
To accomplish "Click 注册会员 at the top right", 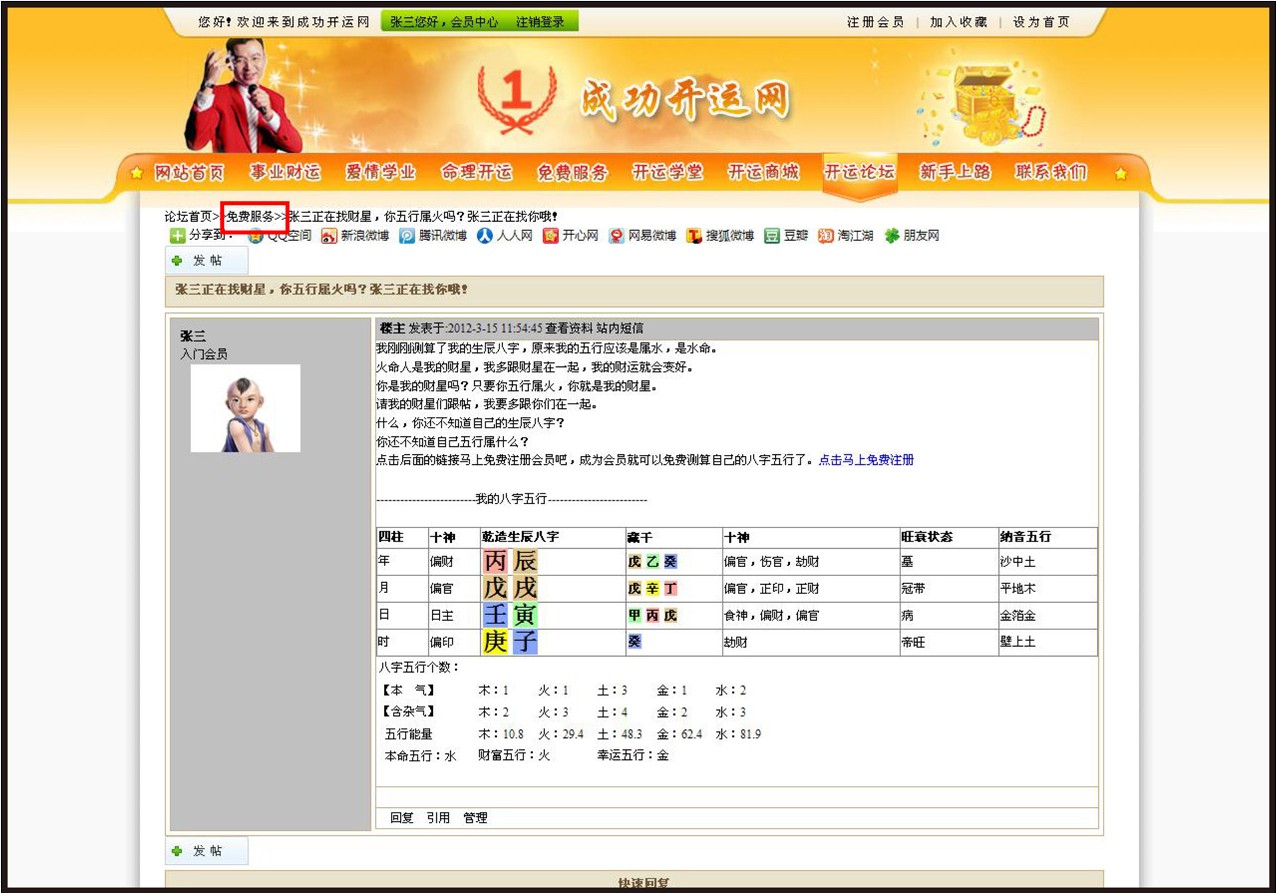I will (x=875, y=22).
